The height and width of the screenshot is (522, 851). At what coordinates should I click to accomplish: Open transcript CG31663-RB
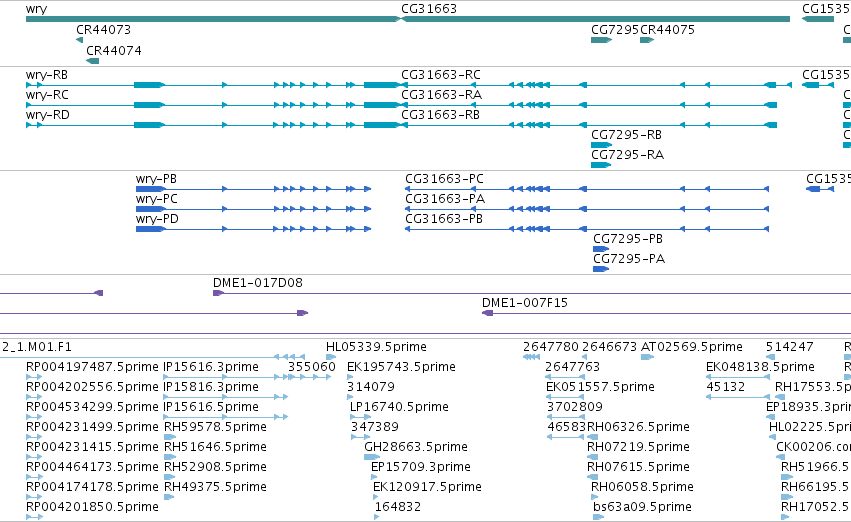[x=440, y=115]
